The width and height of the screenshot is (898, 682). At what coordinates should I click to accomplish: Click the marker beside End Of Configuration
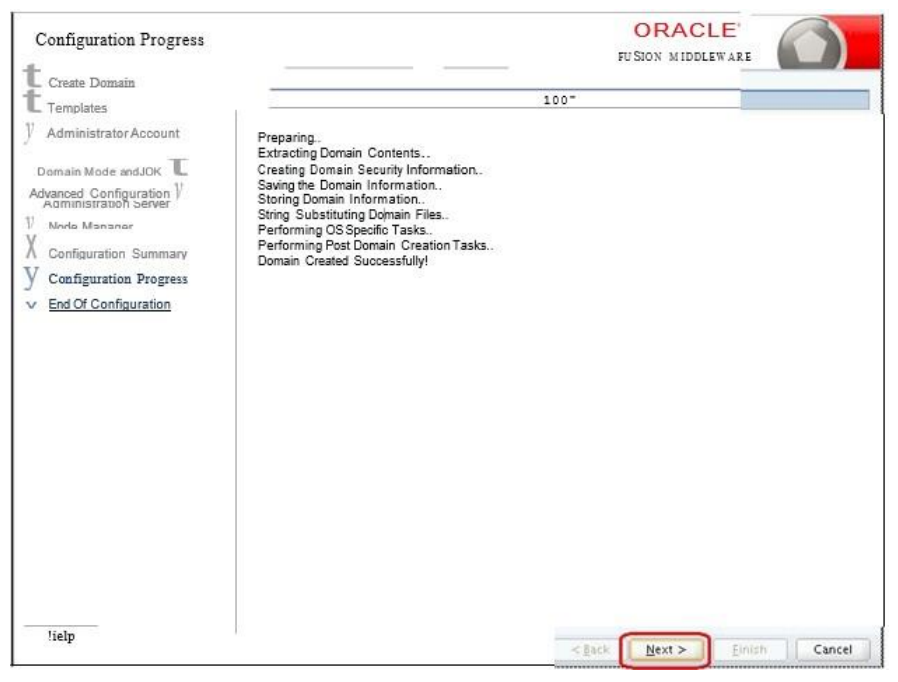31,305
